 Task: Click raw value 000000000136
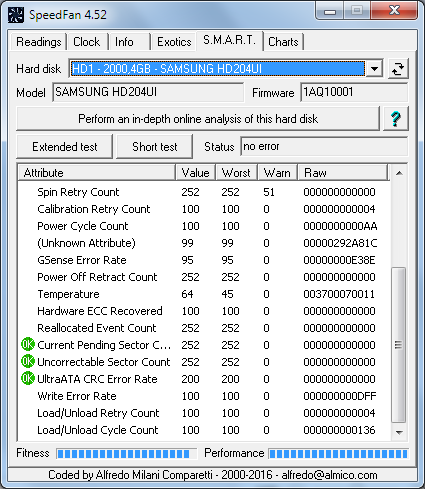(339, 430)
